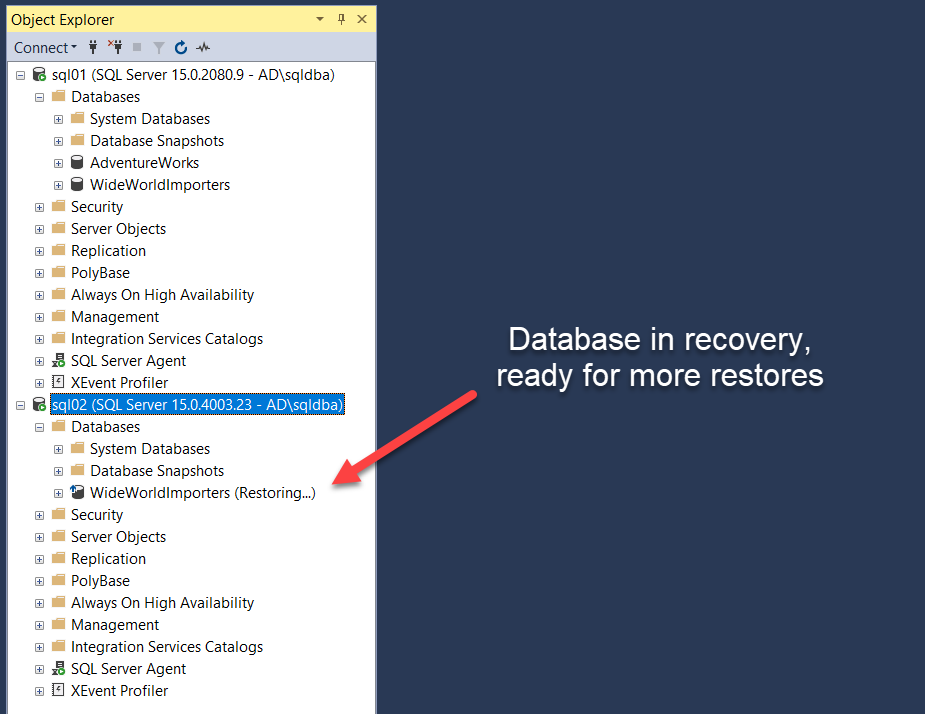Click the Databases folder icon under sql02
This screenshot has width=925, height=714.
pyautogui.click(x=58, y=425)
